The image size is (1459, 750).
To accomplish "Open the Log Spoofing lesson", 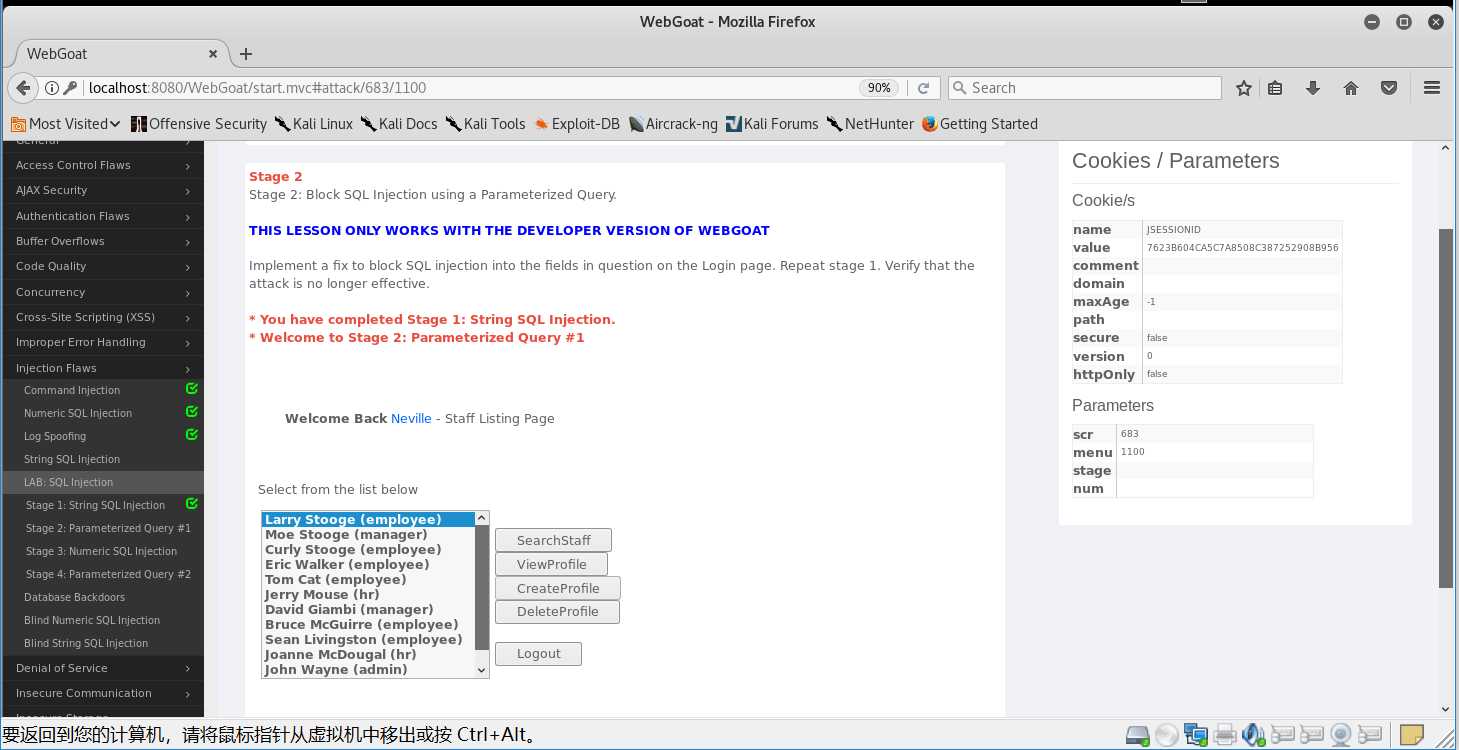I will coord(55,436).
